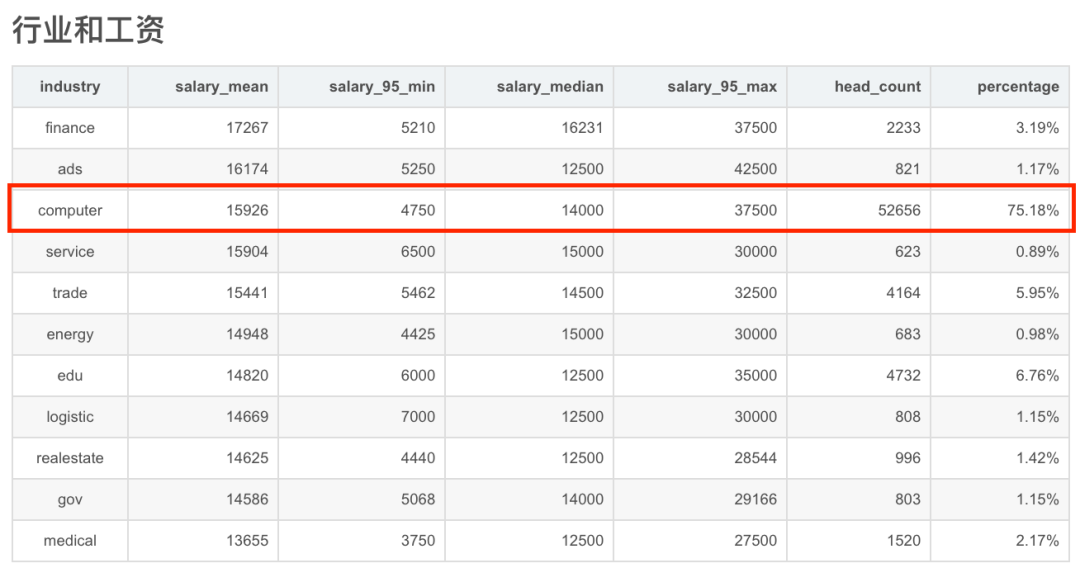Click the percentage column header
The width and height of the screenshot is (1080, 568).
coord(1000,87)
